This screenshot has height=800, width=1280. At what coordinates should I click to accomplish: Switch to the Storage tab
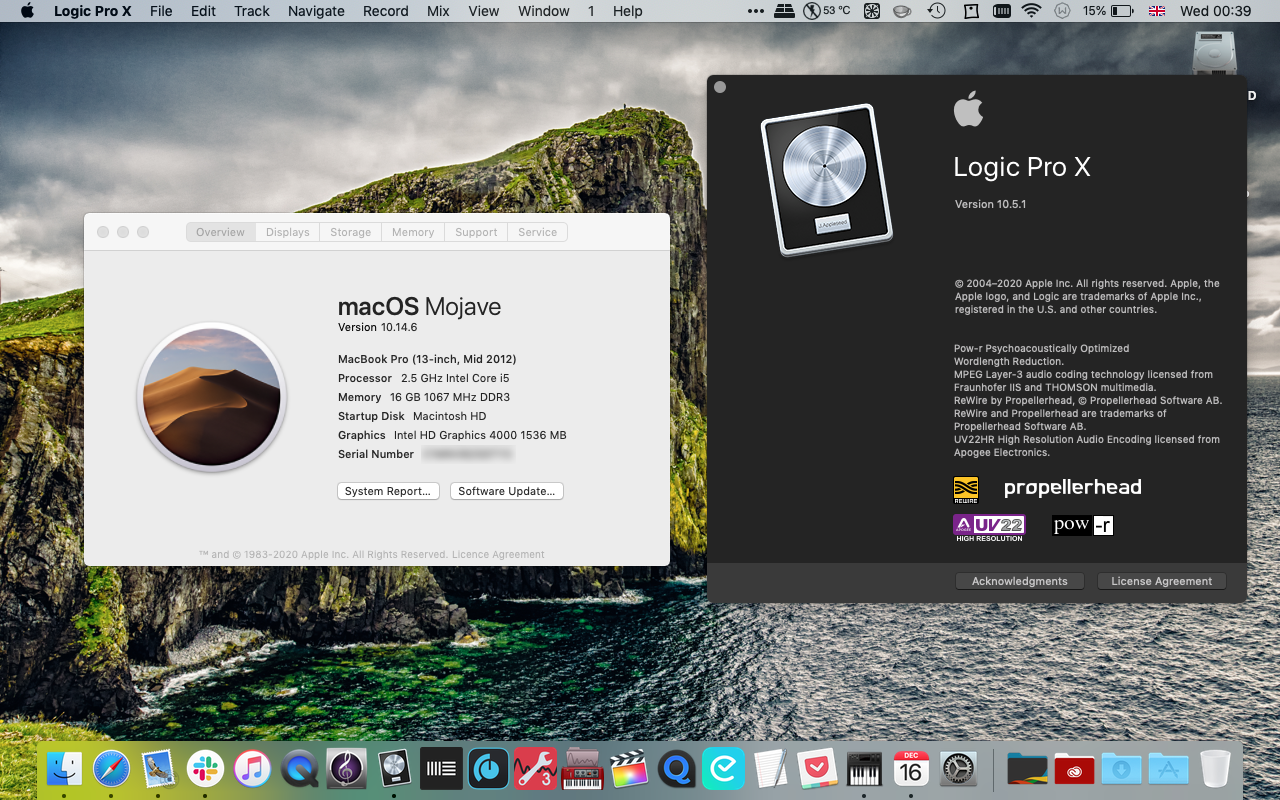pos(351,232)
